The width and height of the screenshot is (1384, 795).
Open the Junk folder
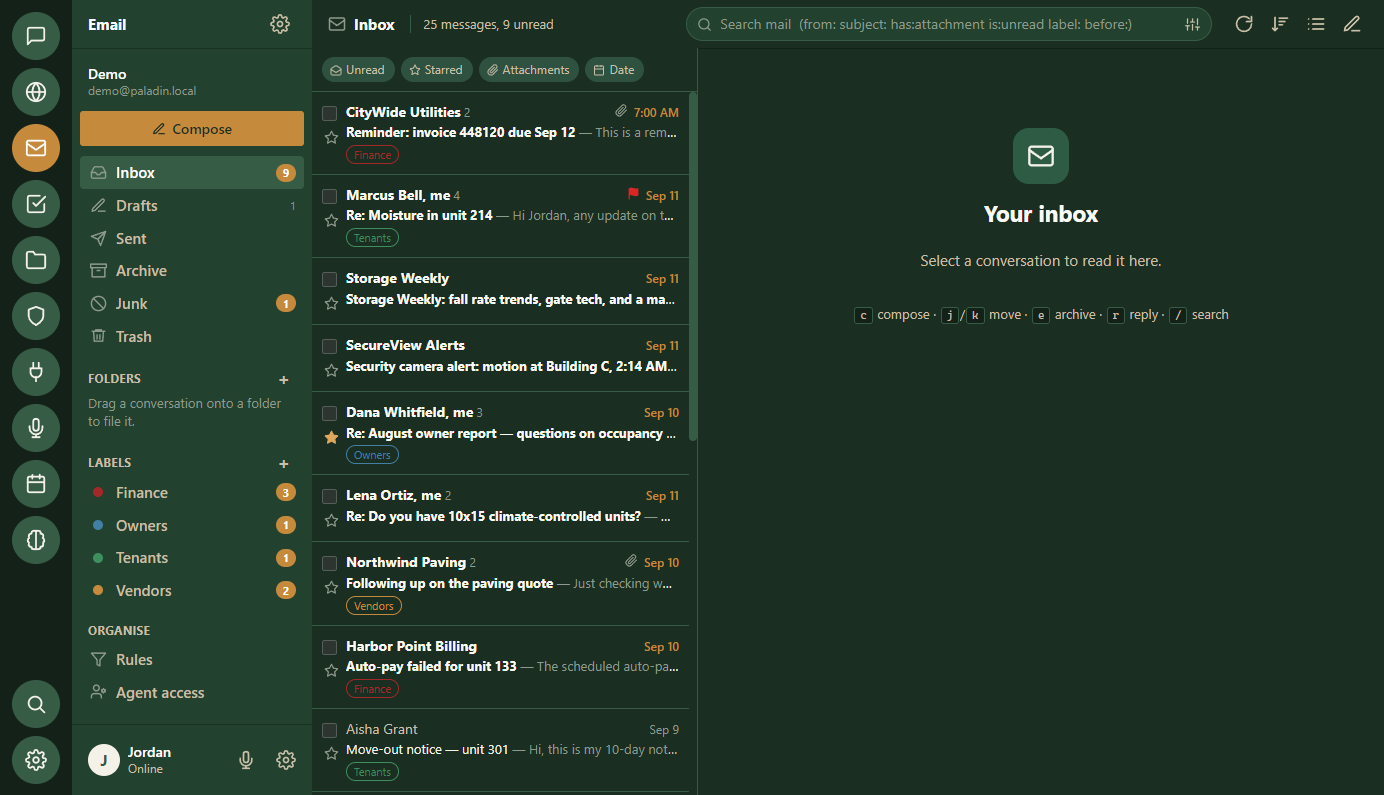click(x=192, y=304)
